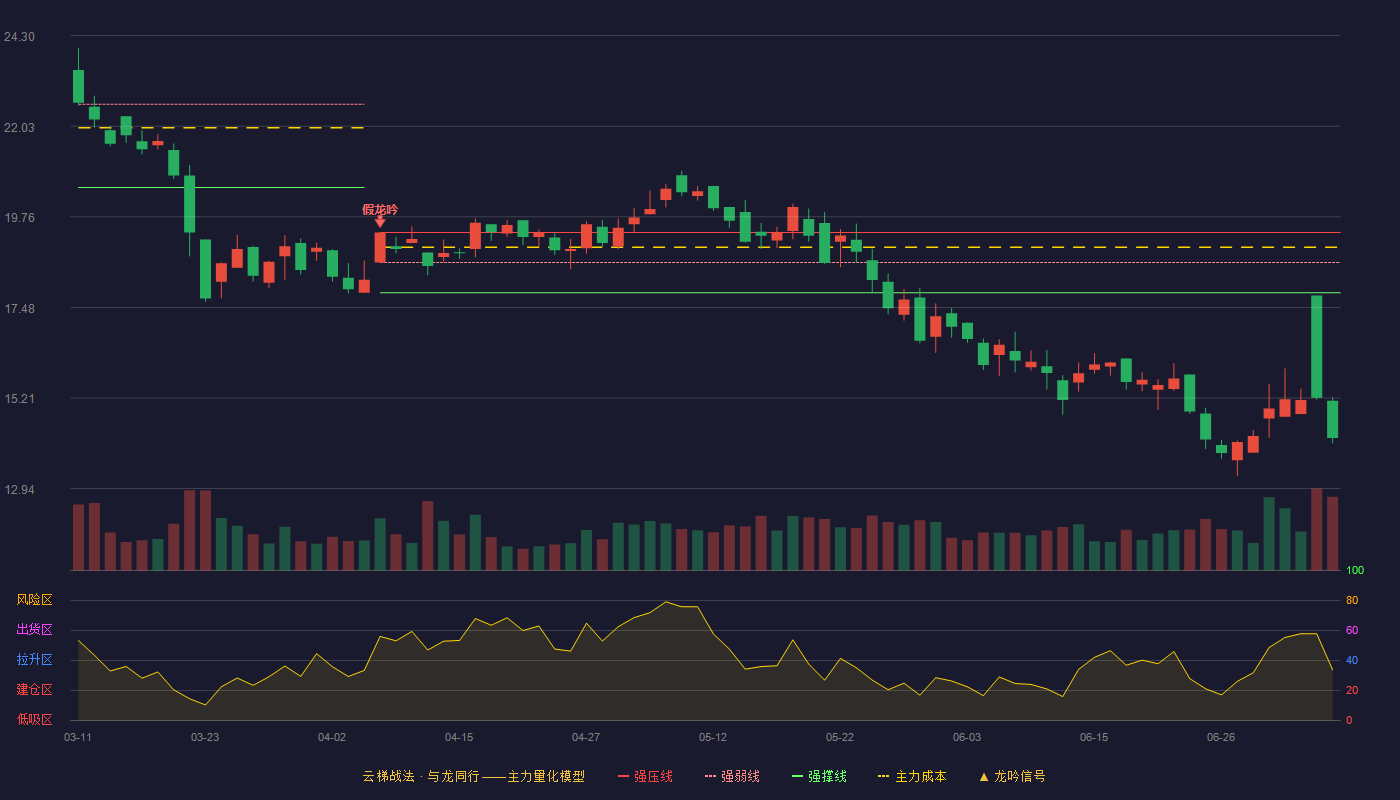This screenshot has height=800, width=1400.
Task: Select the 风险区 zone label
Action: coord(34,600)
